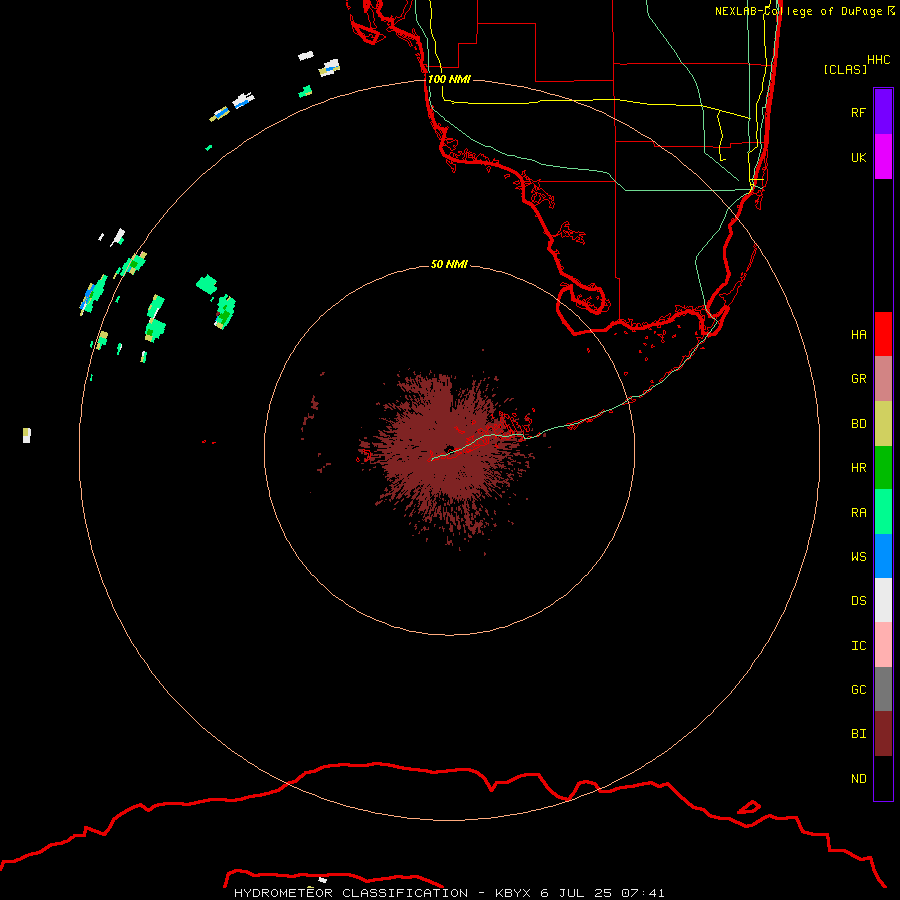The height and width of the screenshot is (900, 900).
Task: Select the GR pink legend swatch
Action: (x=883, y=378)
